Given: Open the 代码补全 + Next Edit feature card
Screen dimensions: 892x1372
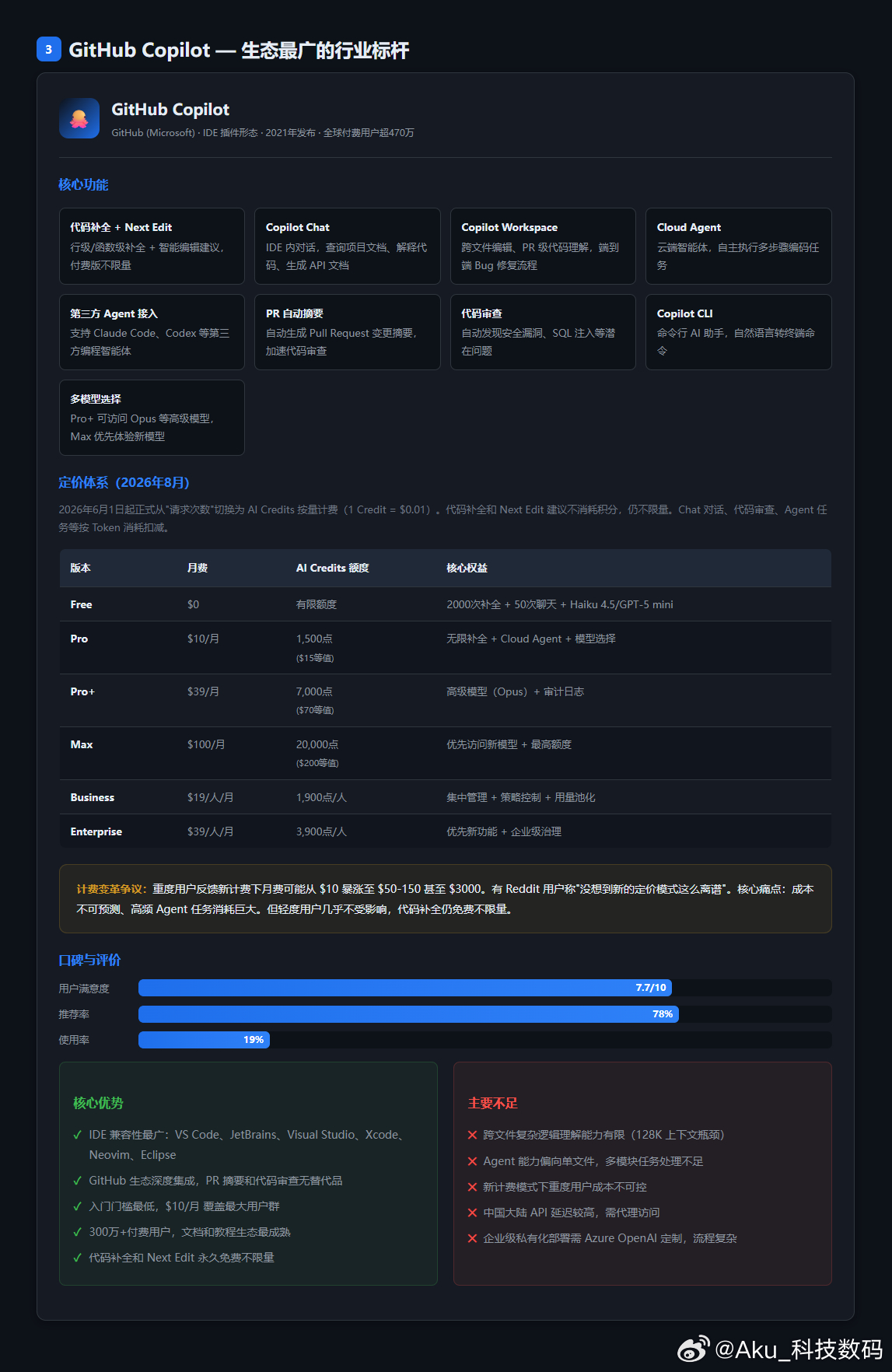Looking at the screenshot, I should click(152, 246).
